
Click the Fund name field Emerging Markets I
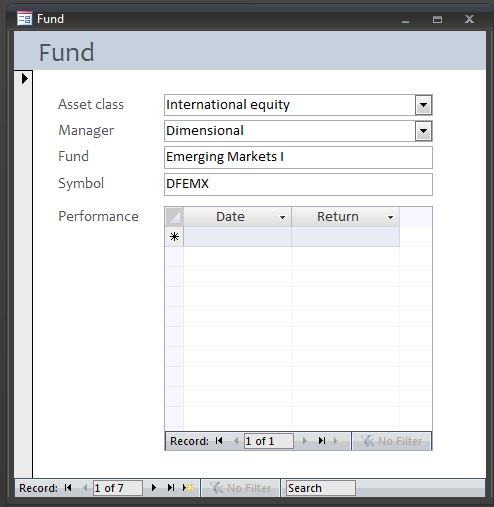click(298, 157)
